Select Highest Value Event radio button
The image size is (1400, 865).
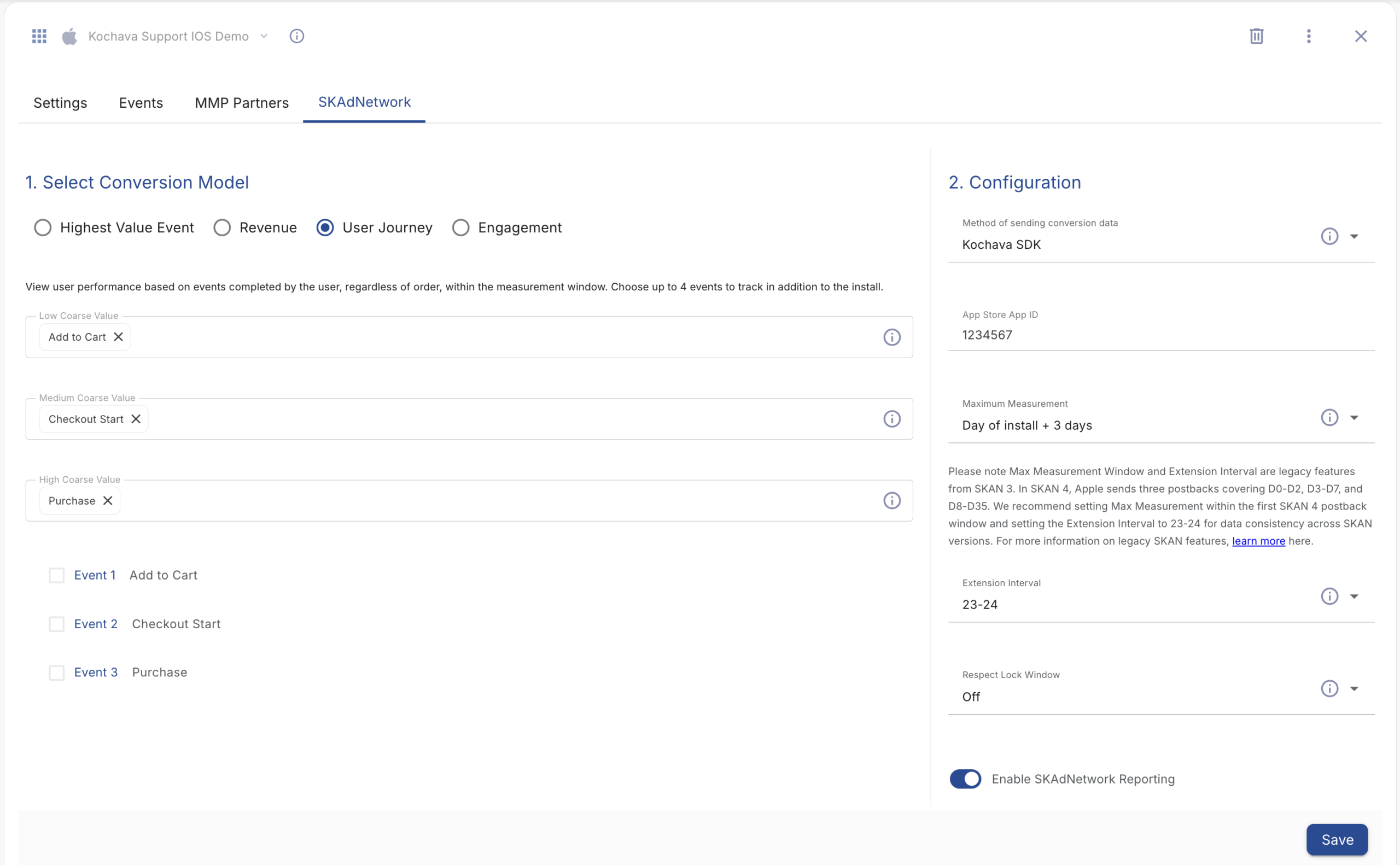43,227
